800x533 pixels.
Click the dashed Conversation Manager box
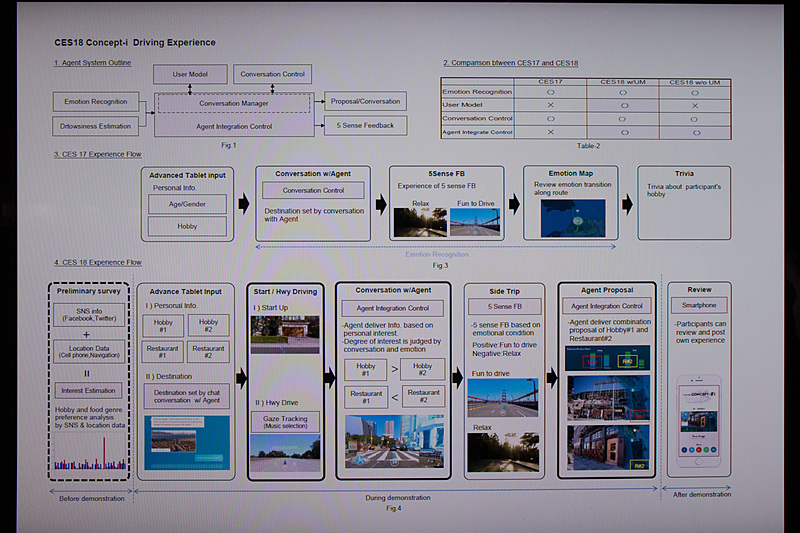pyautogui.click(x=234, y=103)
